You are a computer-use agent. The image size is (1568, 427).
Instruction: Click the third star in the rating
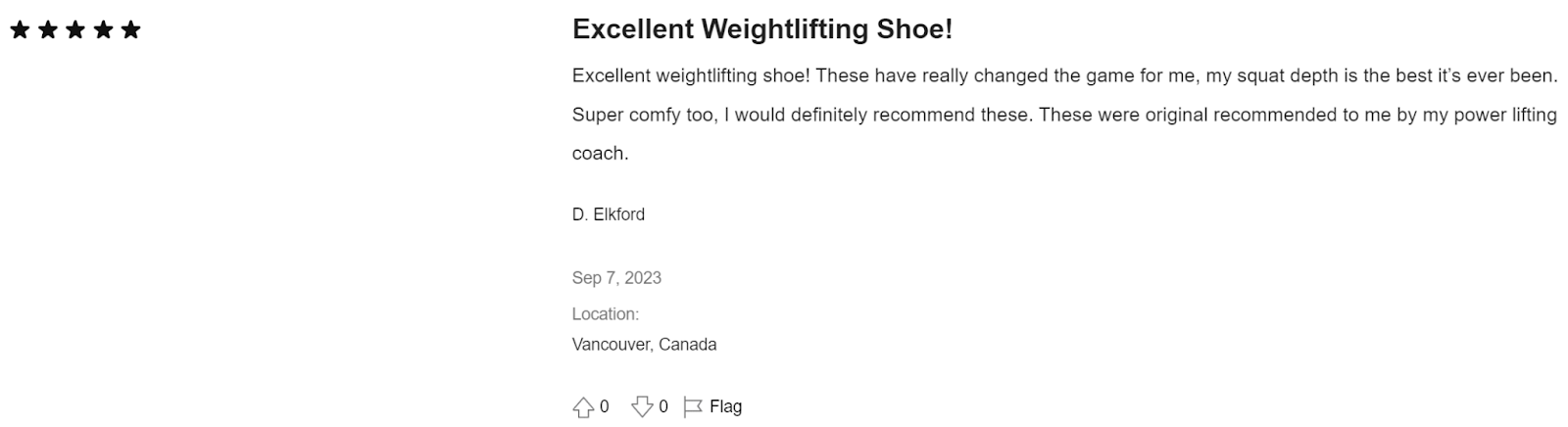point(75,29)
